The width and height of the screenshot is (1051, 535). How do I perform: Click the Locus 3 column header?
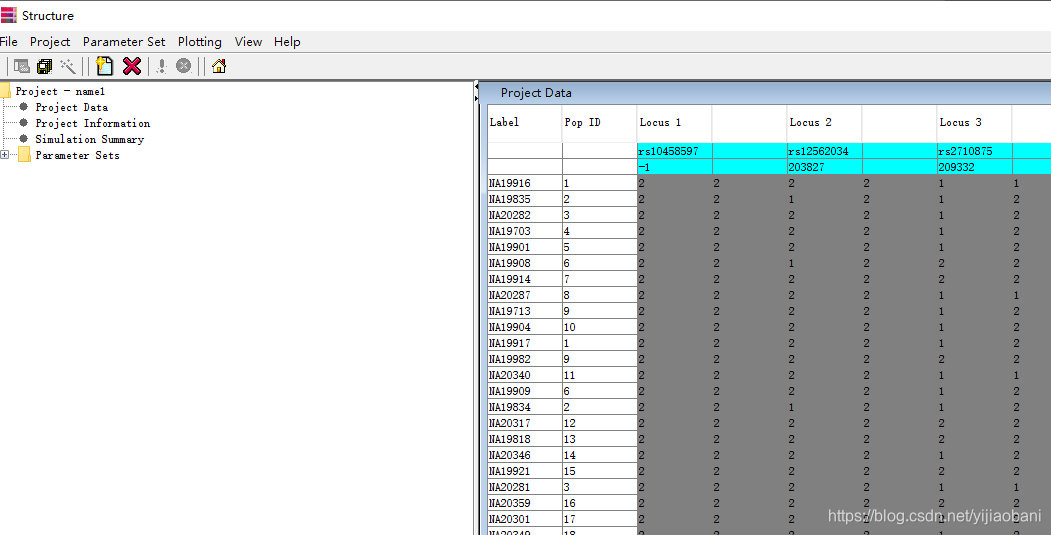tap(975, 123)
